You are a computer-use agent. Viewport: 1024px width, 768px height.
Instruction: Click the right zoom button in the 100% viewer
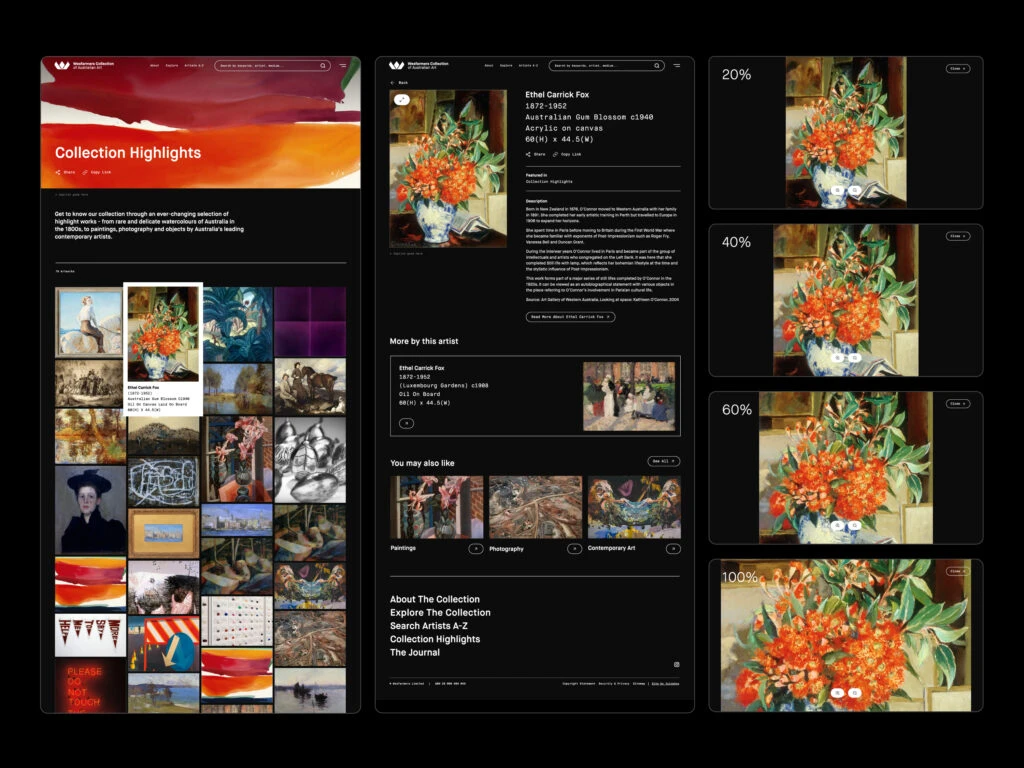pos(855,692)
